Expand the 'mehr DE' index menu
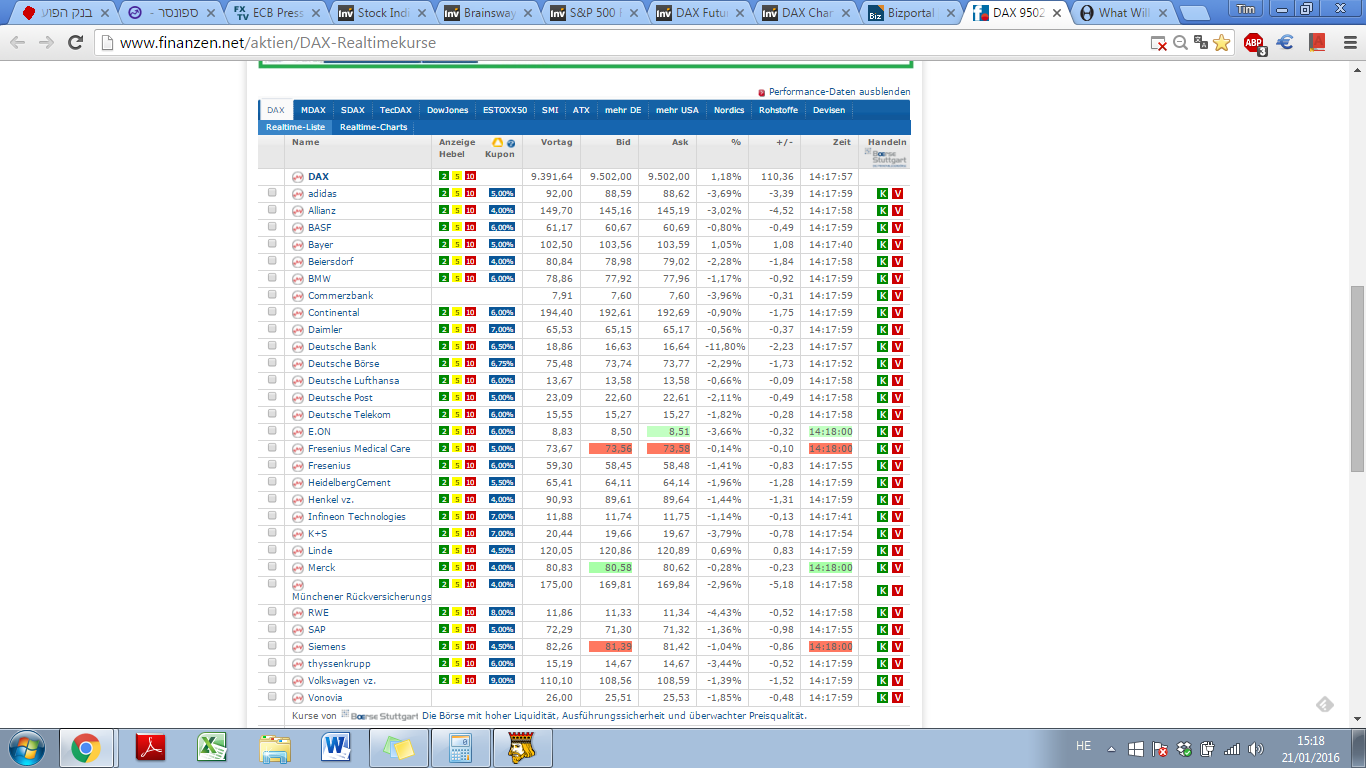1366x768 pixels. [622, 110]
